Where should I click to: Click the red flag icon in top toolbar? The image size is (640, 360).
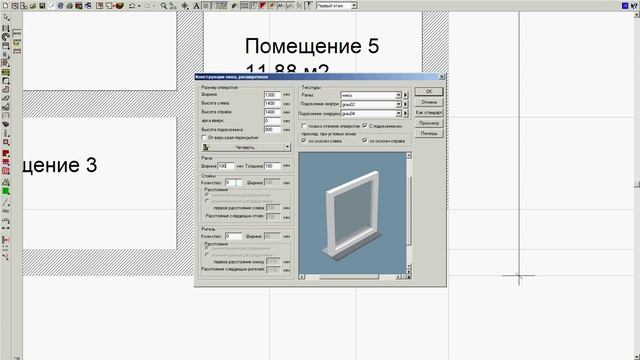[x=262, y=6]
